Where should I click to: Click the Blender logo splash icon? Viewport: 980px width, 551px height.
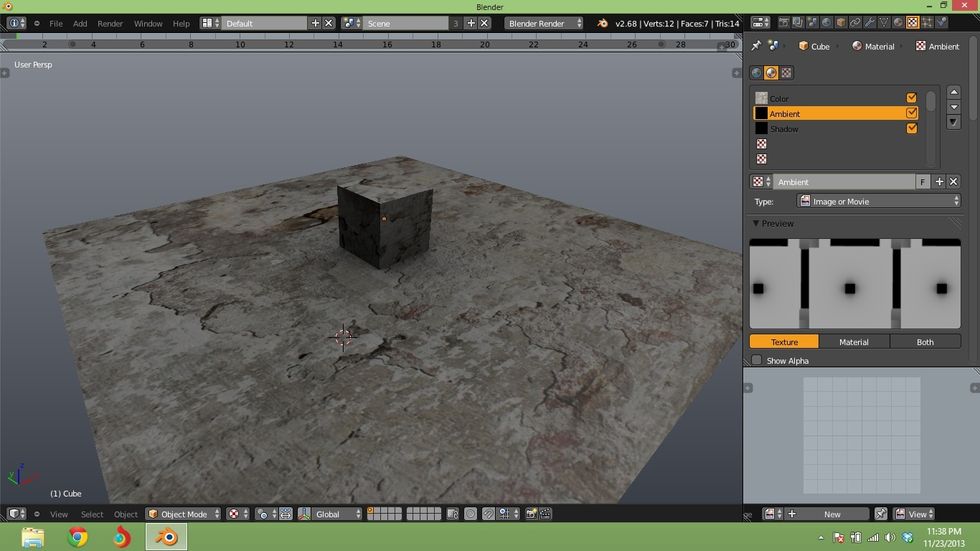[x=602, y=23]
